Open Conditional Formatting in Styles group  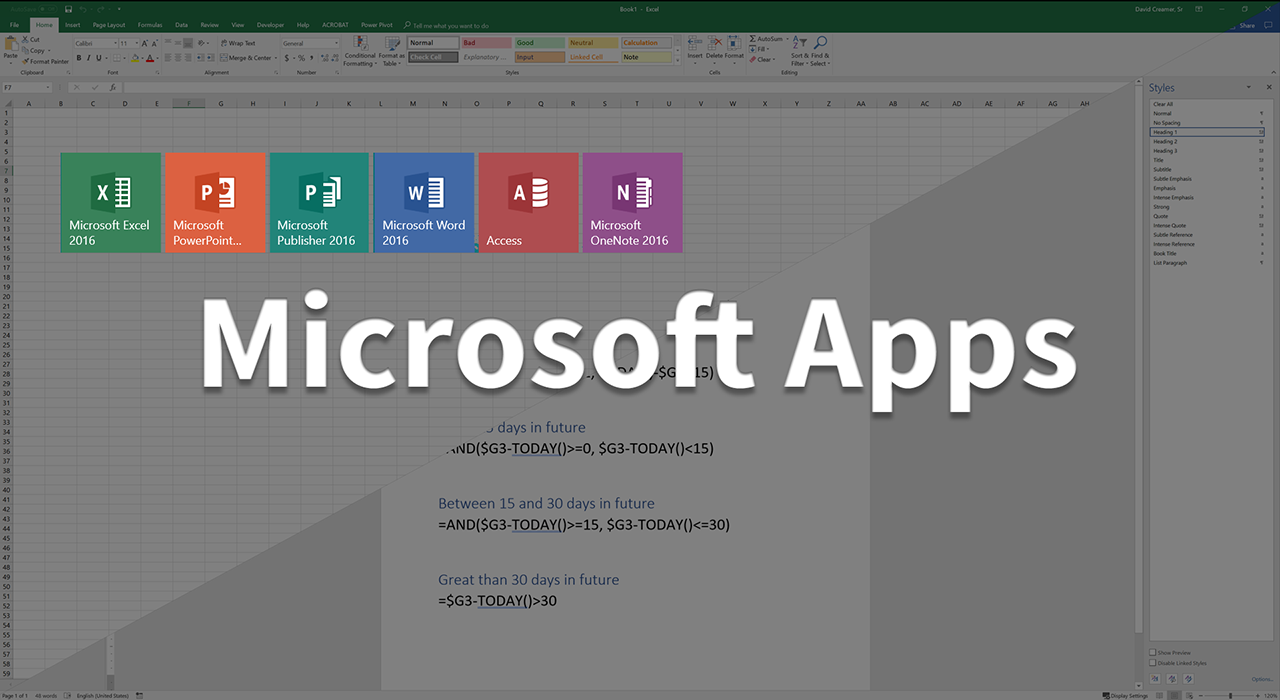tap(360, 51)
